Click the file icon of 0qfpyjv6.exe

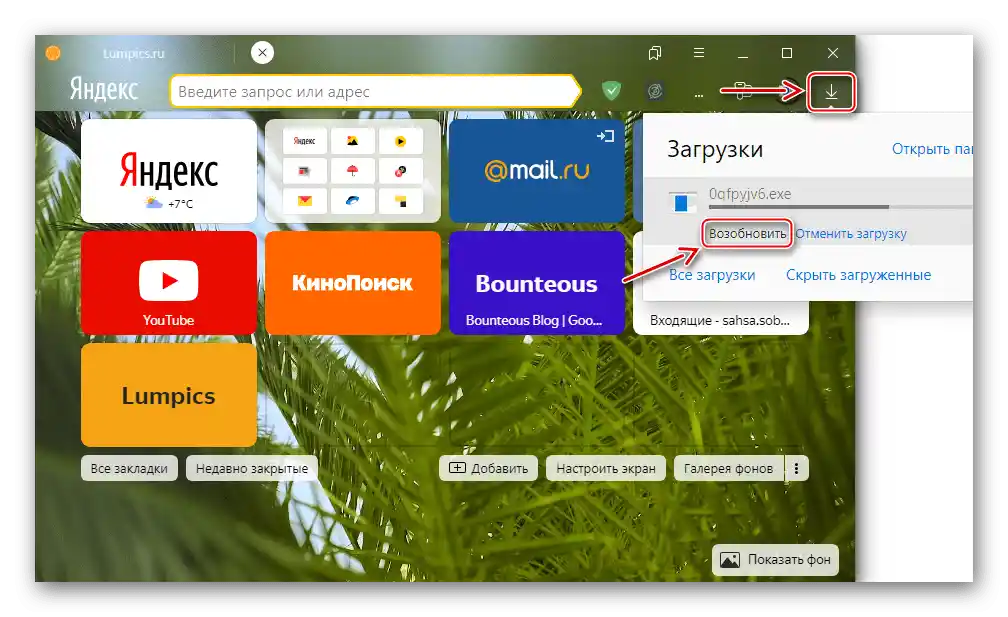(681, 202)
